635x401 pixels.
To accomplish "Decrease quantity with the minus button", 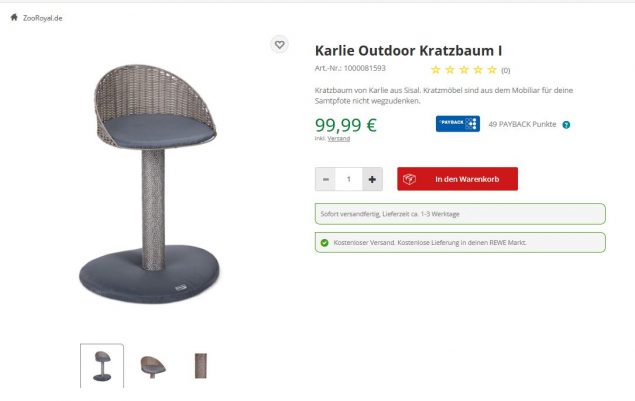I will (326, 179).
